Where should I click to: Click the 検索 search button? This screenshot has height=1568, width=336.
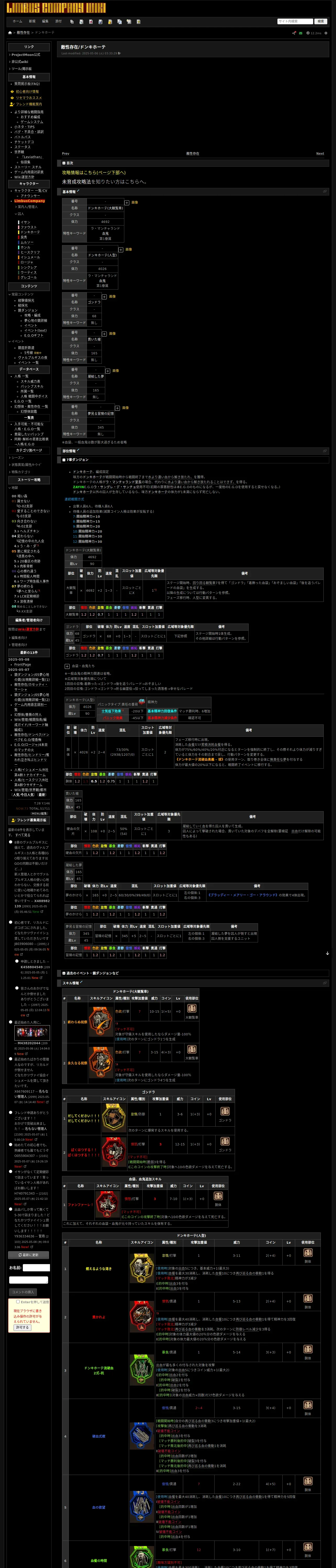point(321,21)
